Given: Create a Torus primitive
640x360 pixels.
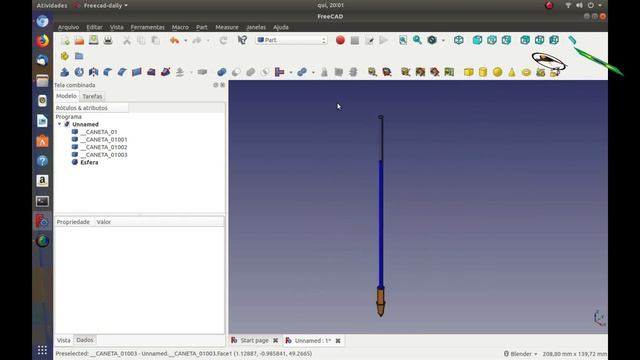Looking at the screenshot, I should click(526, 72).
